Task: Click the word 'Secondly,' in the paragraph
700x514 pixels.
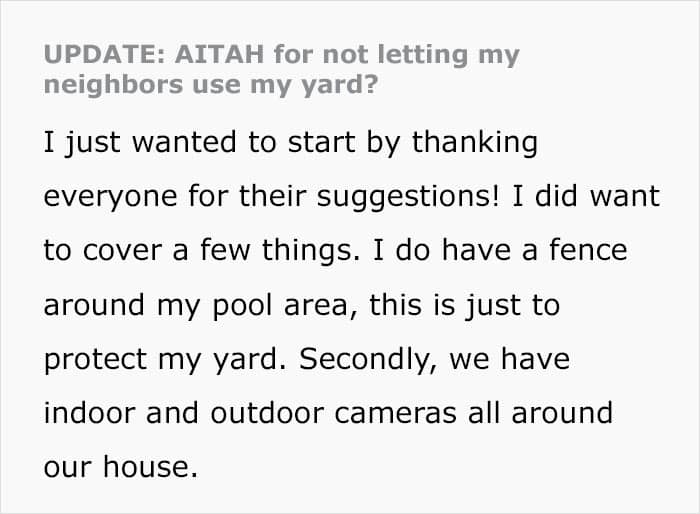Action: tap(369, 359)
